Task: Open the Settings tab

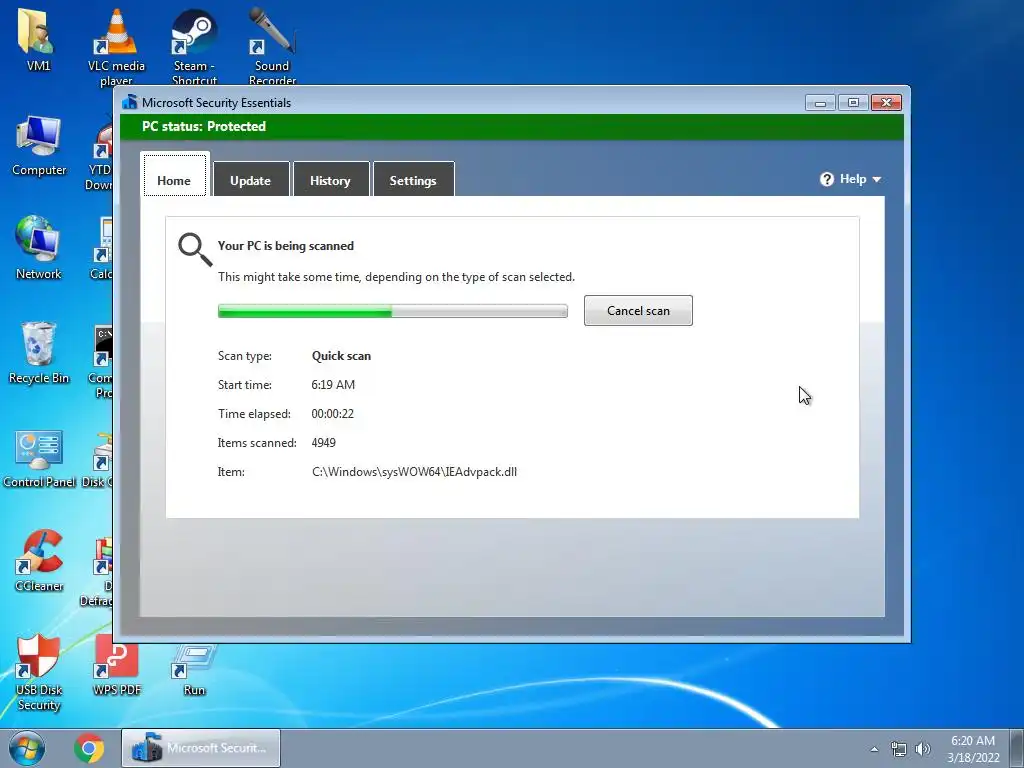Action: (x=413, y=180)
